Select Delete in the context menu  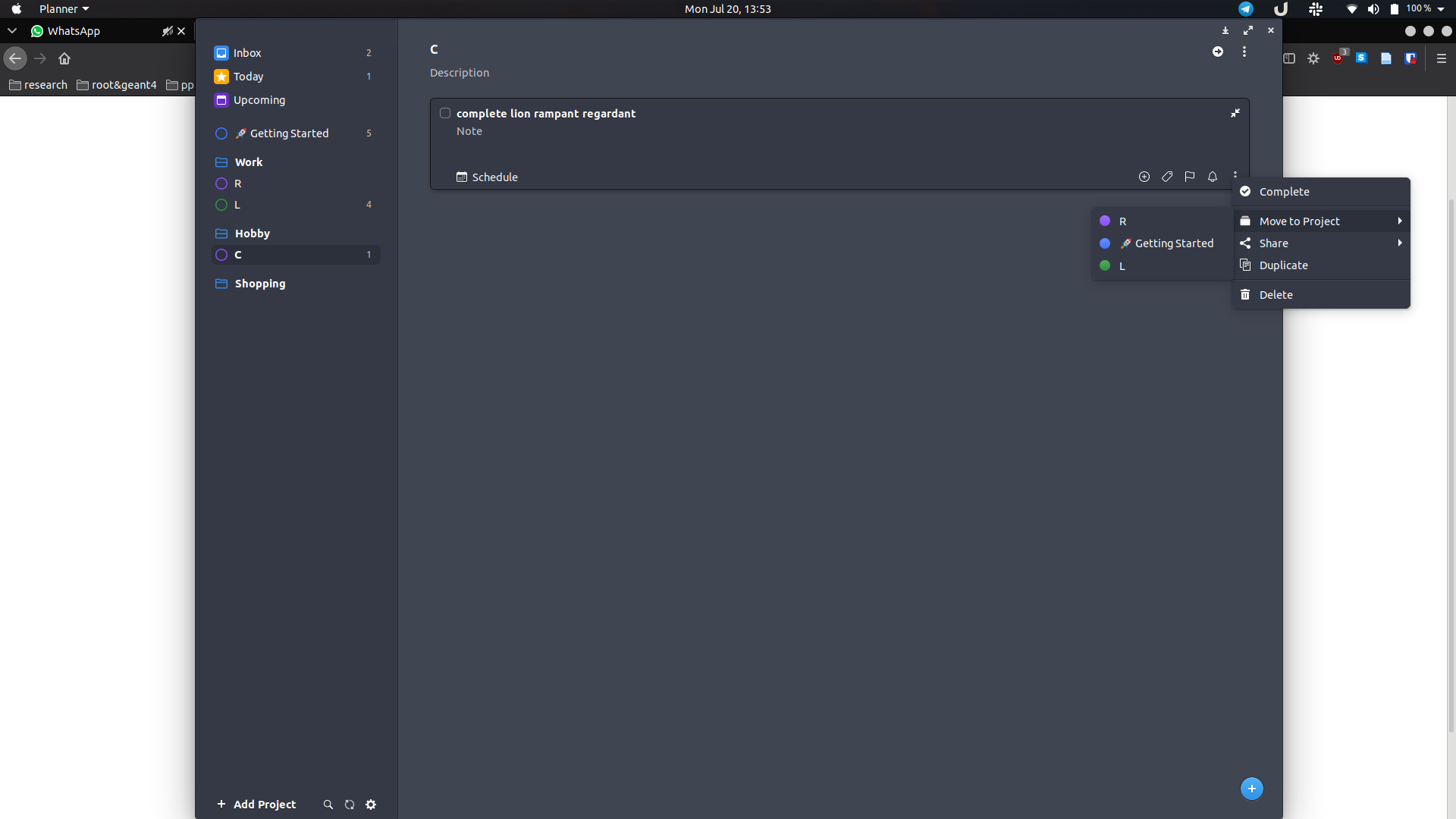tap(1276, 294)
